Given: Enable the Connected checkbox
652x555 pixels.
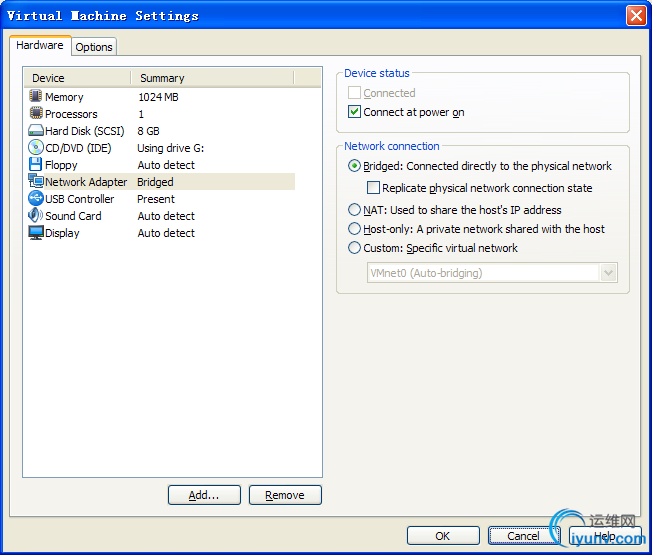Looking at the screenshot, I should point(354,93).
